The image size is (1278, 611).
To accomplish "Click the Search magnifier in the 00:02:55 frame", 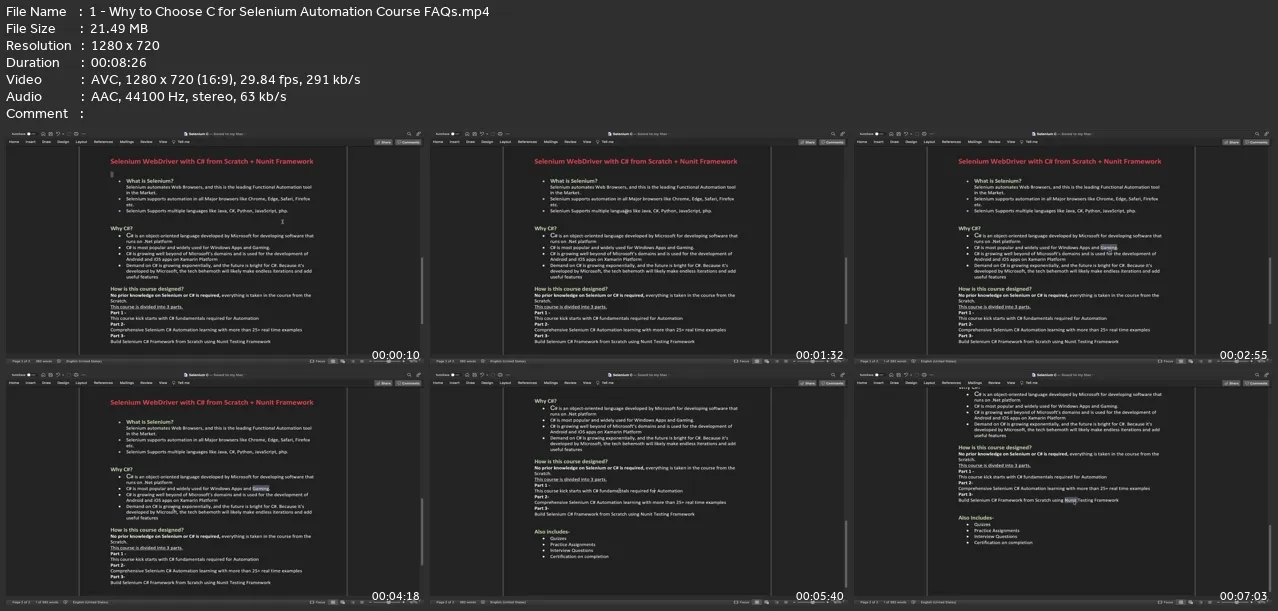I will coord(1257,134).
